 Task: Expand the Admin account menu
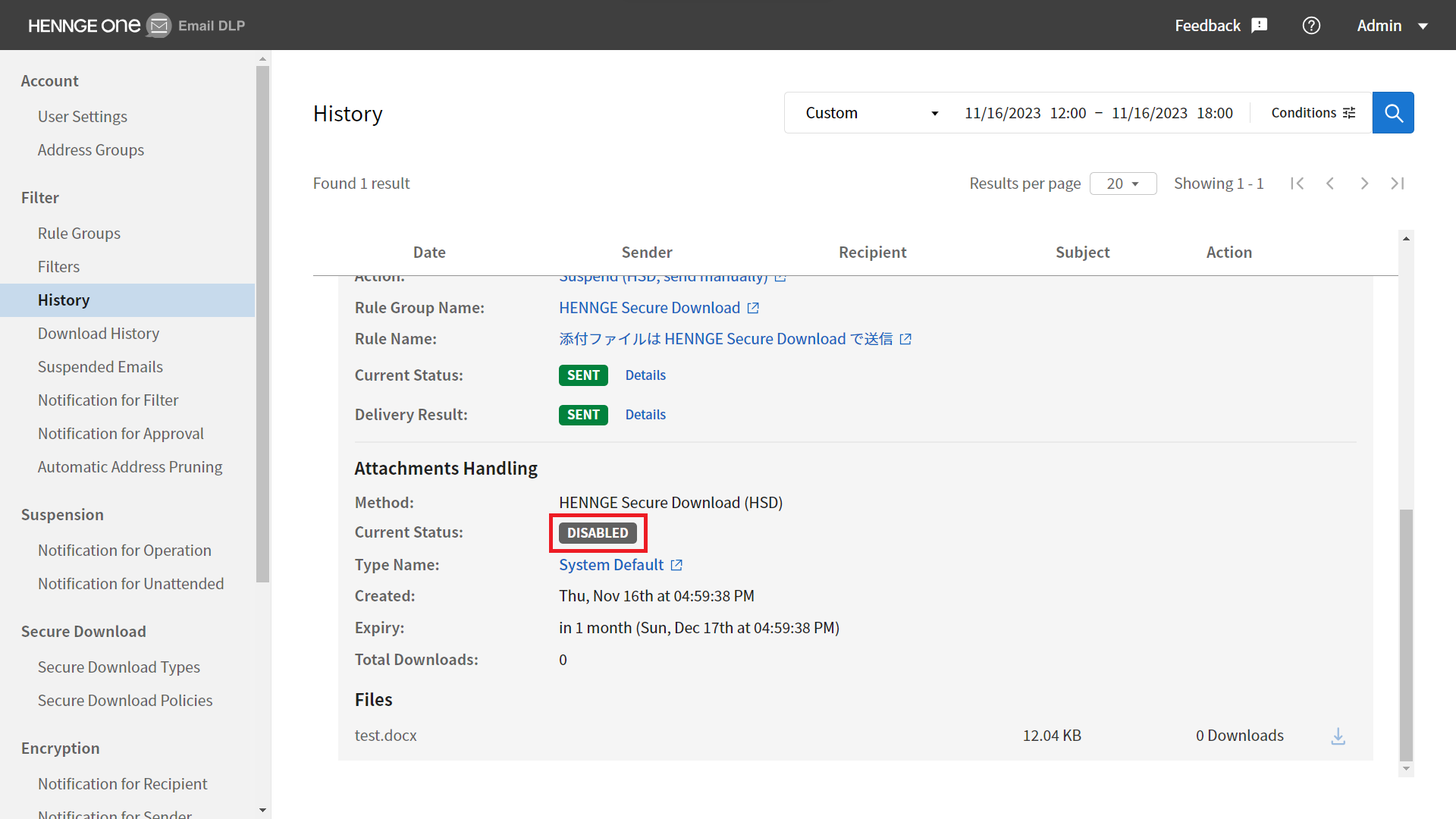[1392, 26]
